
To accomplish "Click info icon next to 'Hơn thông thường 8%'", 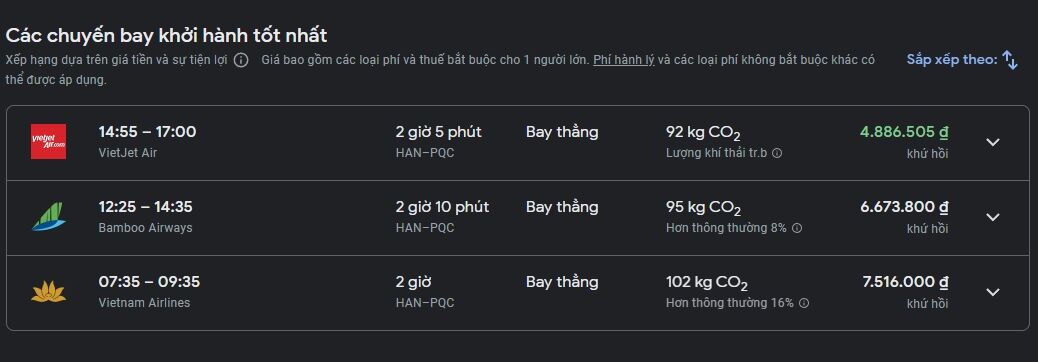I will coord(797,228).
